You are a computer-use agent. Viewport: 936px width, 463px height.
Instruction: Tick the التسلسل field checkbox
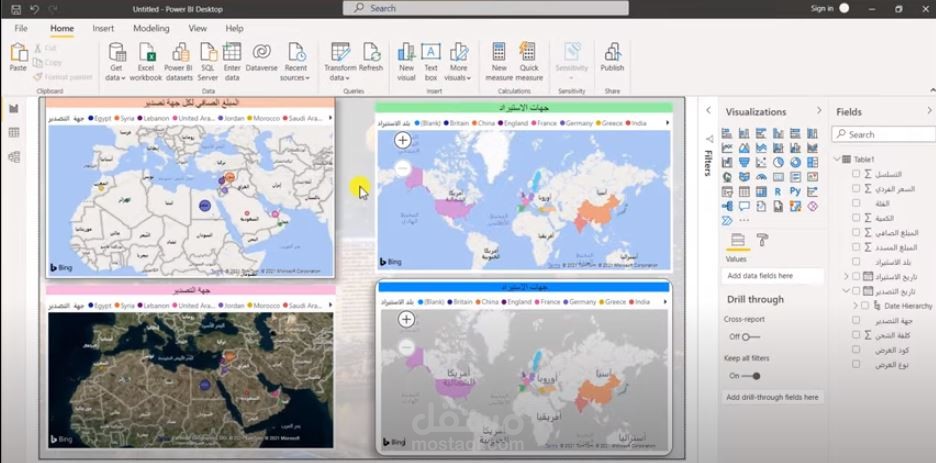[856, 174]
